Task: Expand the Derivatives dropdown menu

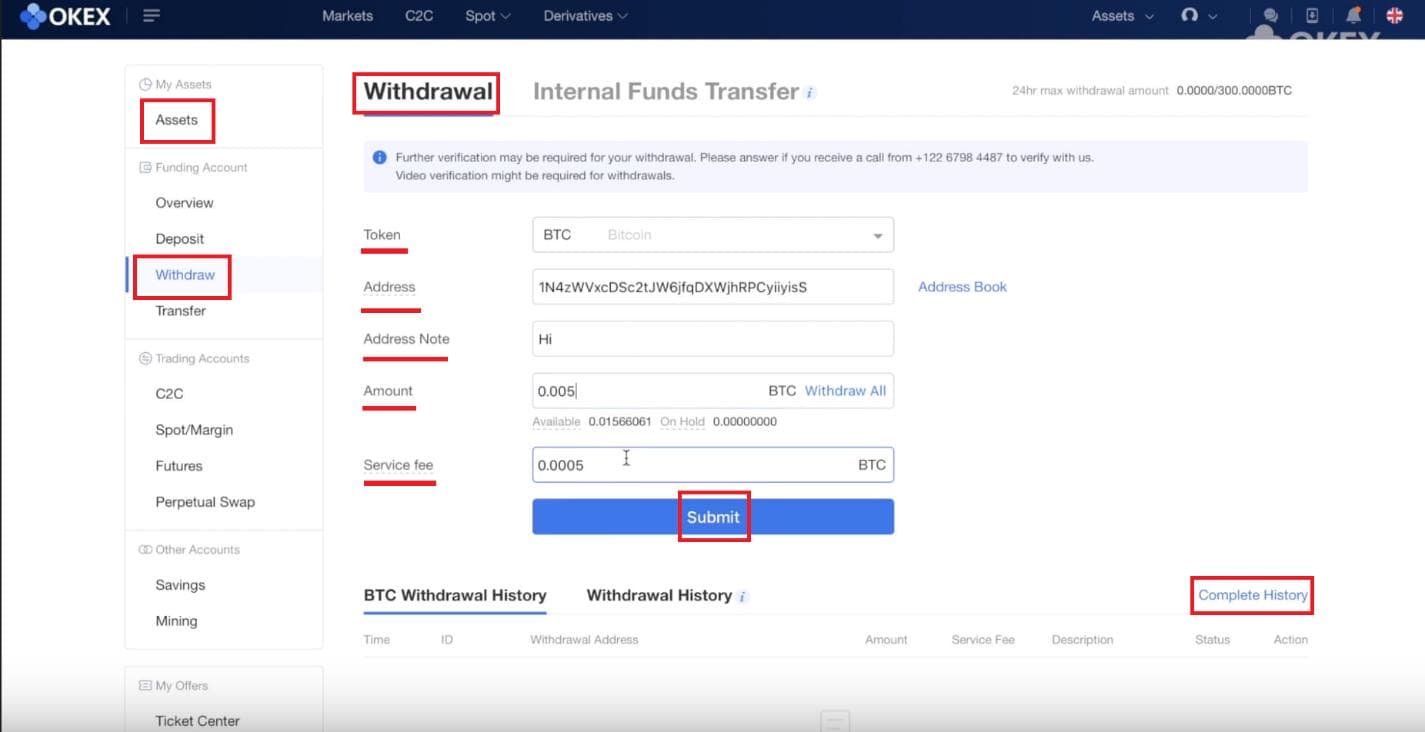Action: pos(586,16)
